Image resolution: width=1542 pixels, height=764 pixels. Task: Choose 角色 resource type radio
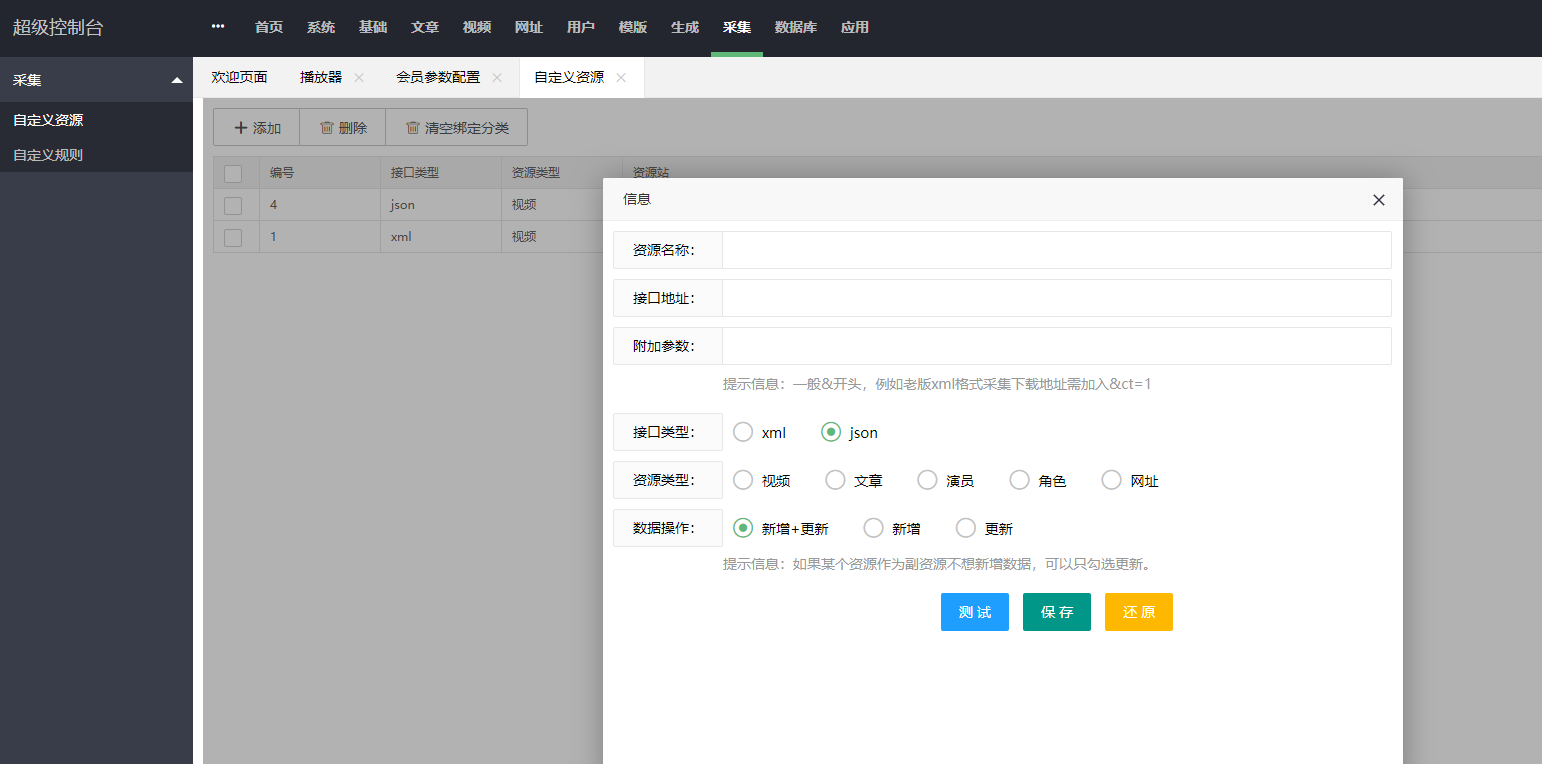(x=1019, y=480)
